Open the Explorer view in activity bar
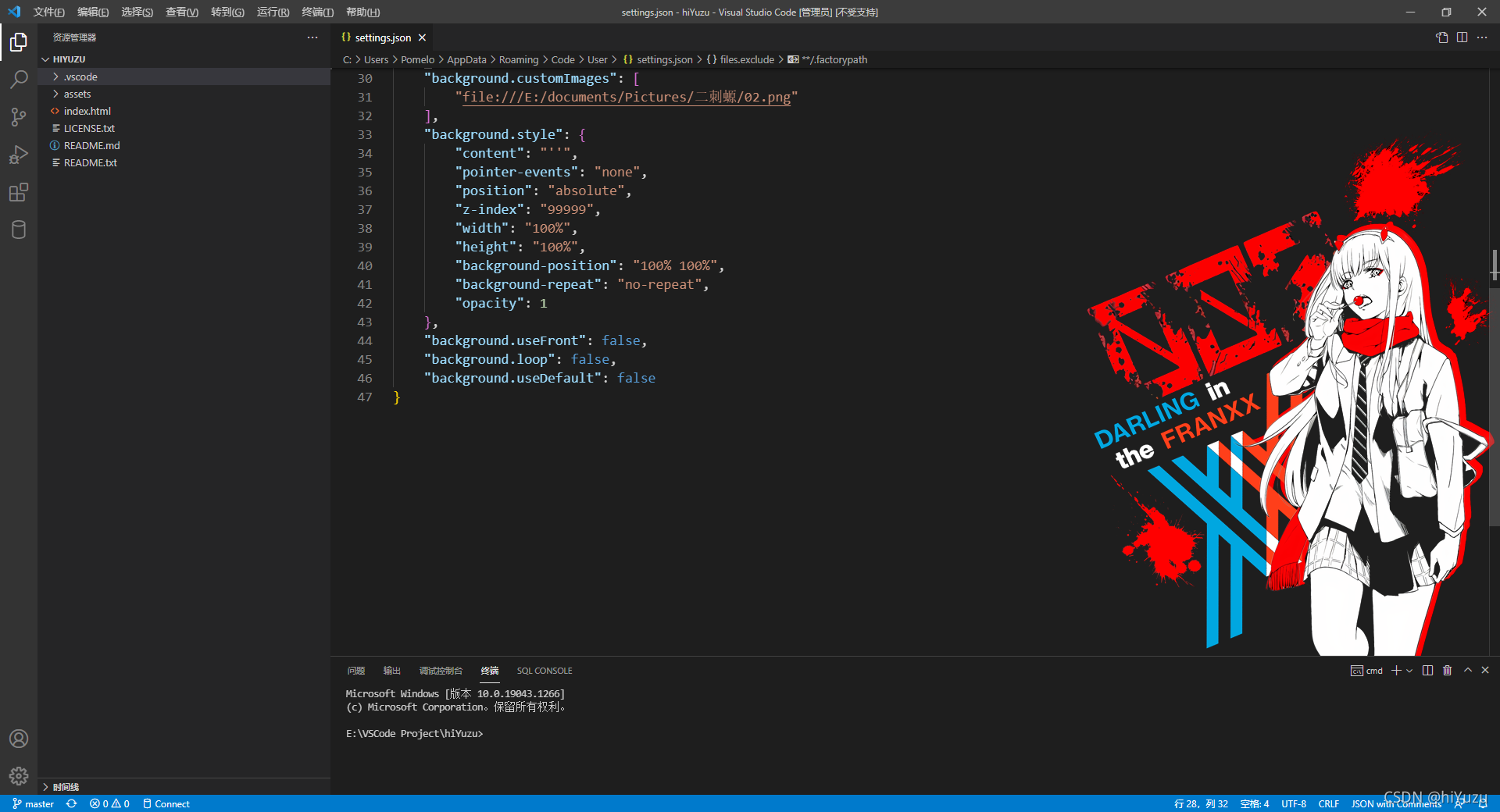 19,42
